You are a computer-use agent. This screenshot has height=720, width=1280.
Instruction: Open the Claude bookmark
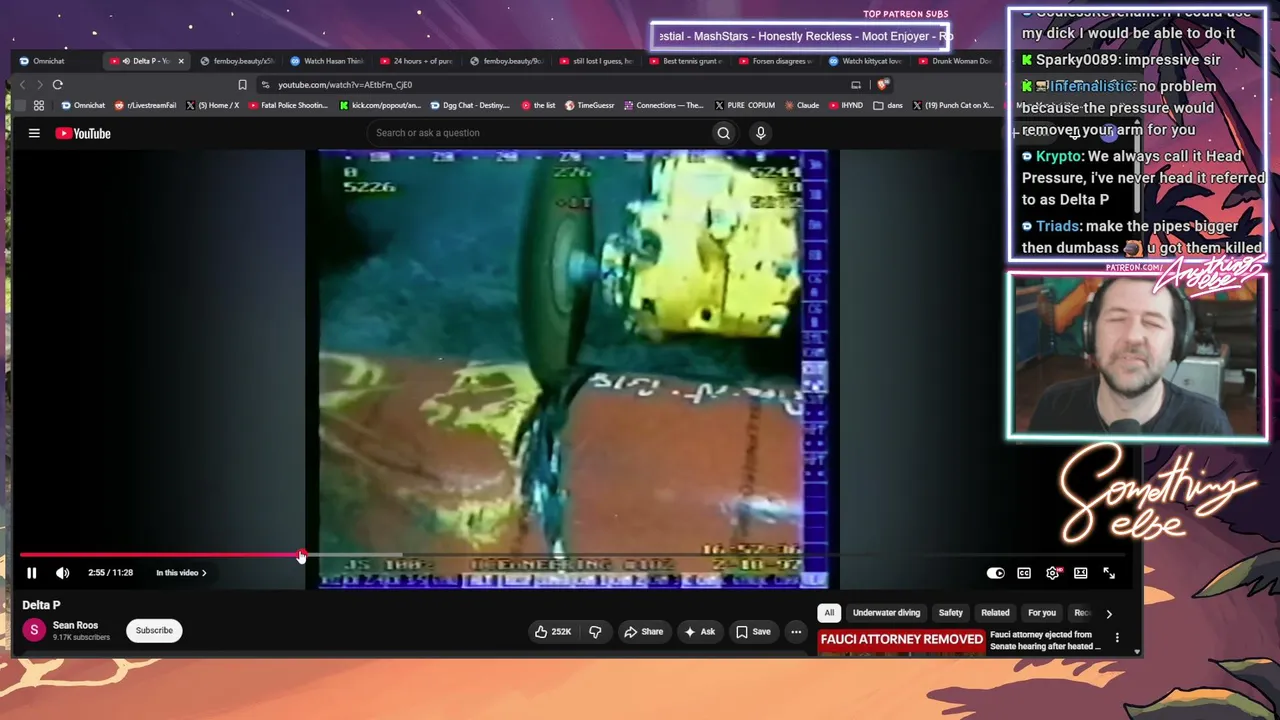tap(801, 105)
